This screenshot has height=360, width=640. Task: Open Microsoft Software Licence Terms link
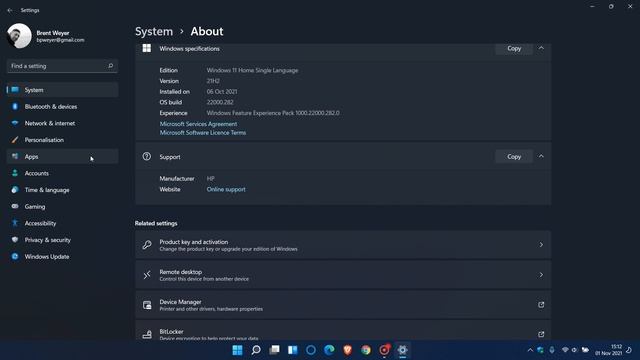(203, 133)
